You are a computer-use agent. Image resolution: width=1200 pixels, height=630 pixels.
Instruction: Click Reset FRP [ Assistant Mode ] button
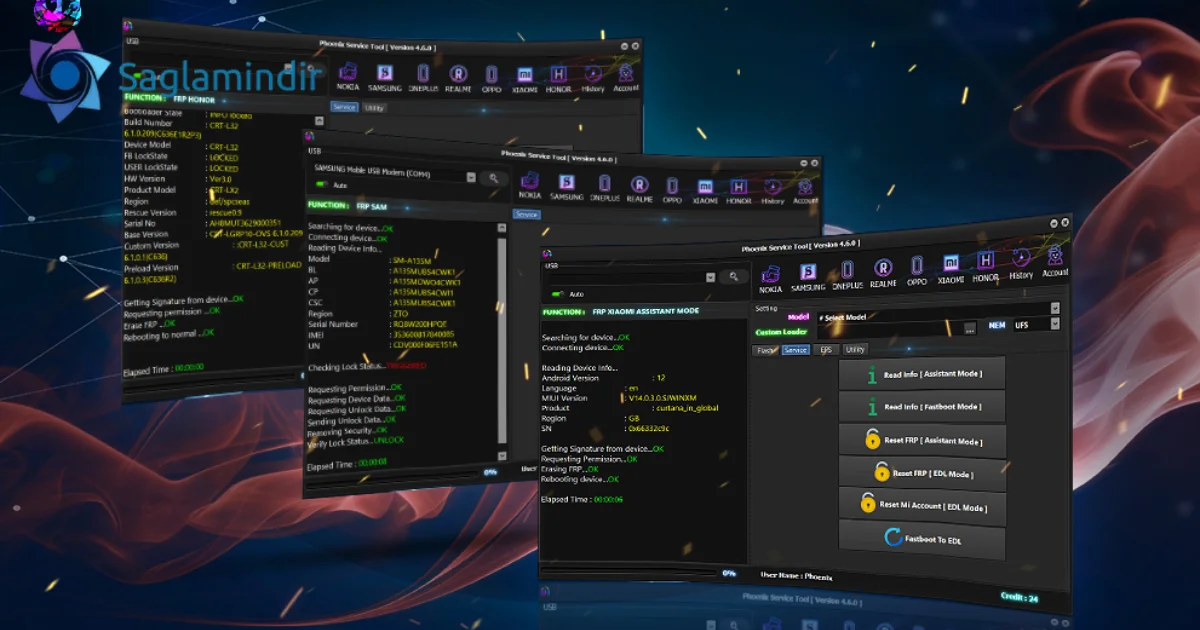click(x=924, y=440)
